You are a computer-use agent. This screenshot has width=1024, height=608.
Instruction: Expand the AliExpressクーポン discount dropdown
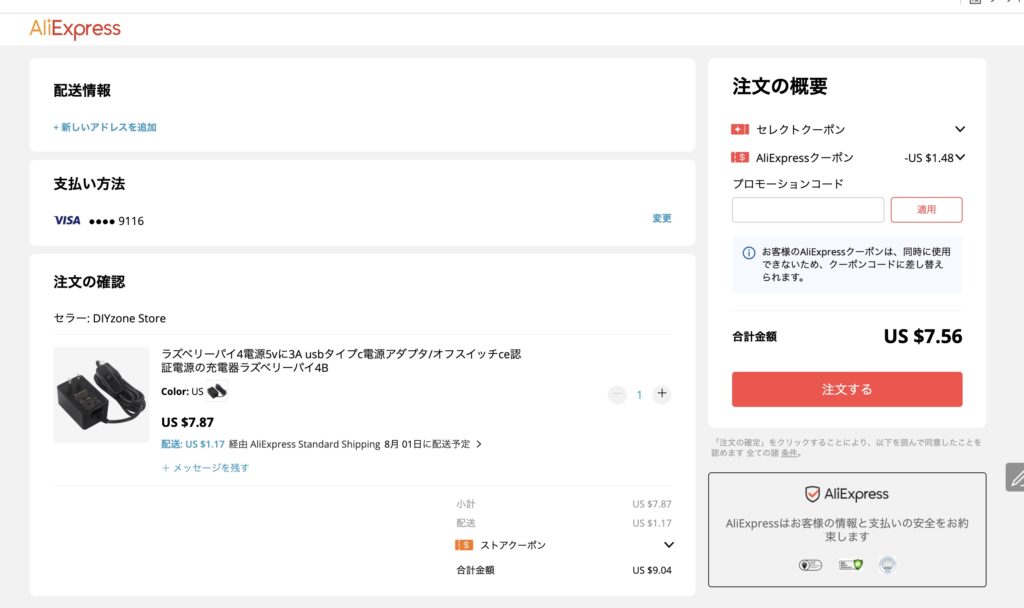960,157
